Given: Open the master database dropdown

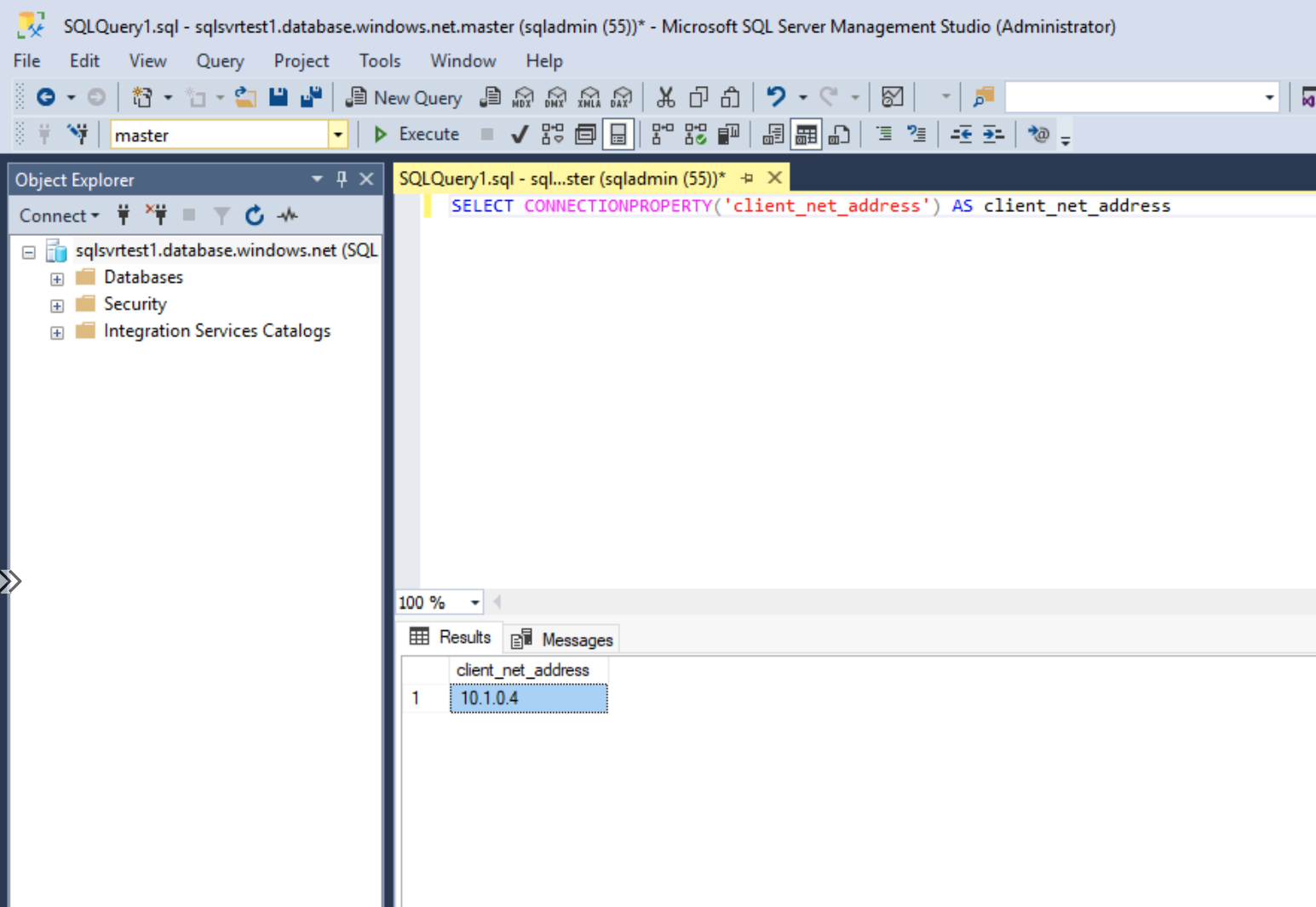Looking at the screenshot, I should [x=338, y=135].
